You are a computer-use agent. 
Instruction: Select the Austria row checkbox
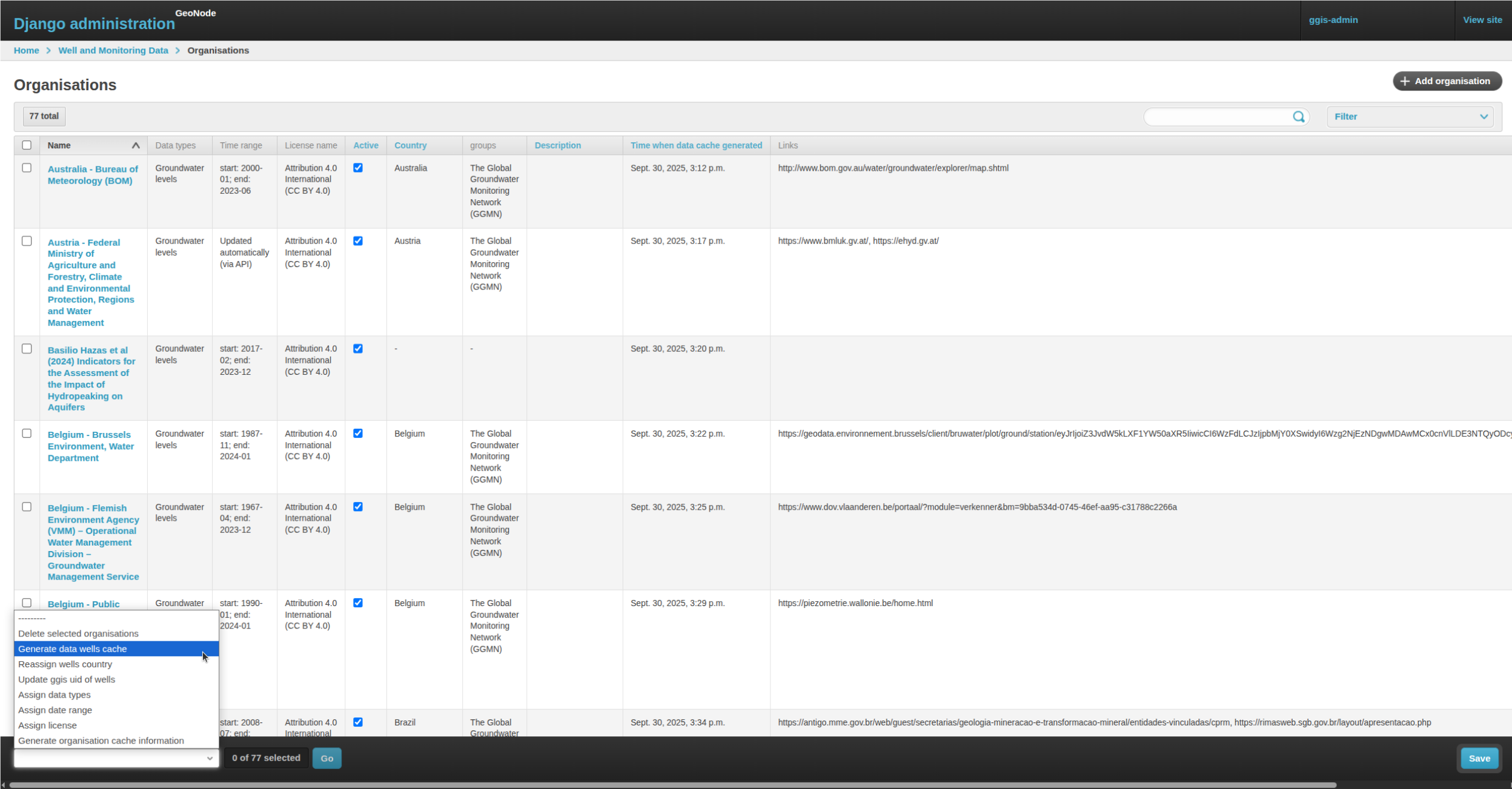point(27,241)
